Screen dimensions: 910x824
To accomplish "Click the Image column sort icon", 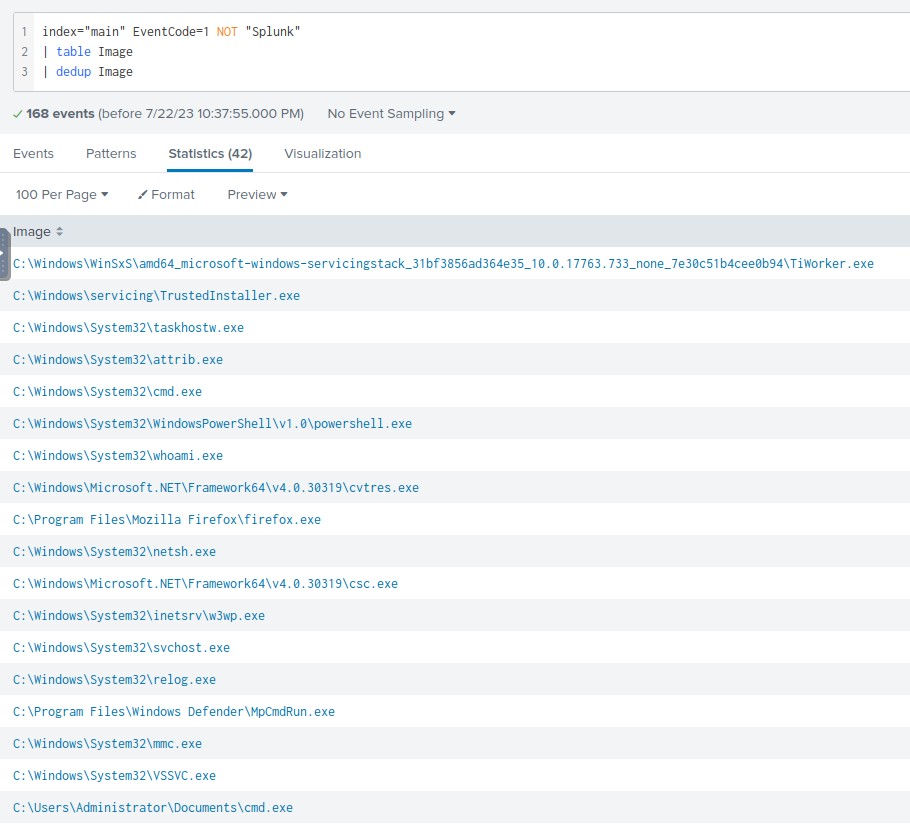I will (59, 232).
